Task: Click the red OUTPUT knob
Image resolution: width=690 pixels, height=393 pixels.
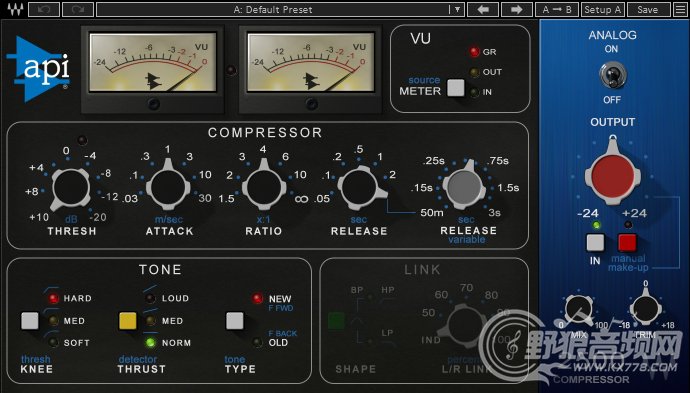Action: [613, 175]
